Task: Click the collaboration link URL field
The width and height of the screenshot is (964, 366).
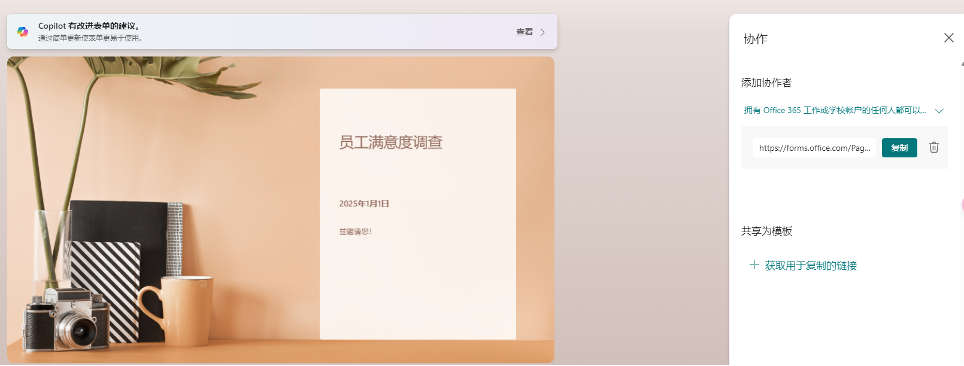Action: click(x=815, y=148)
